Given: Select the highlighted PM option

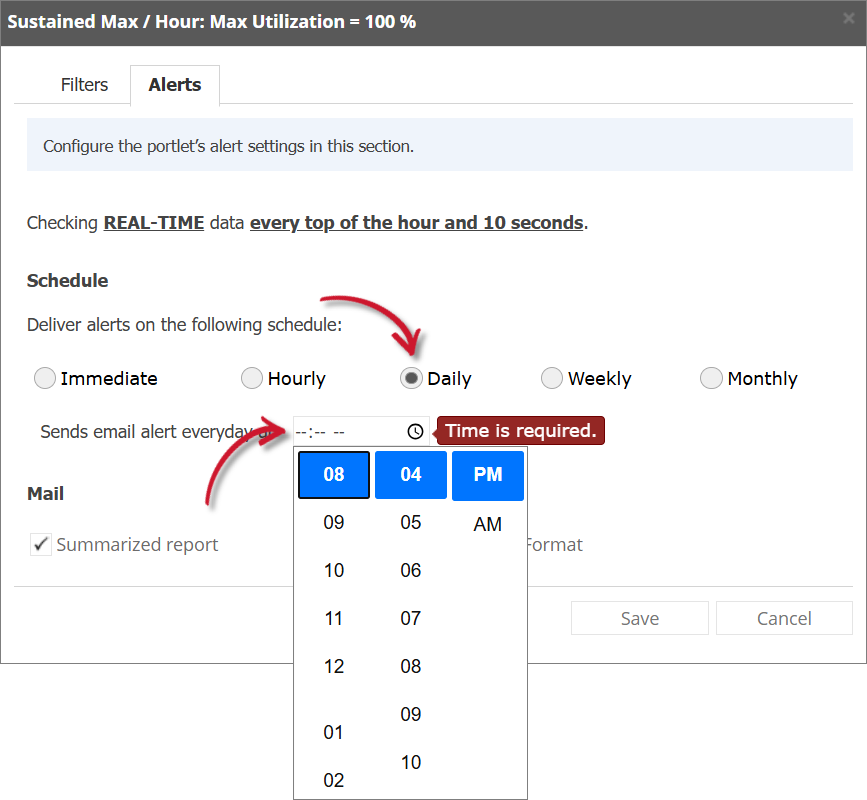Looking at the screenshot, I should click(487, 474).
